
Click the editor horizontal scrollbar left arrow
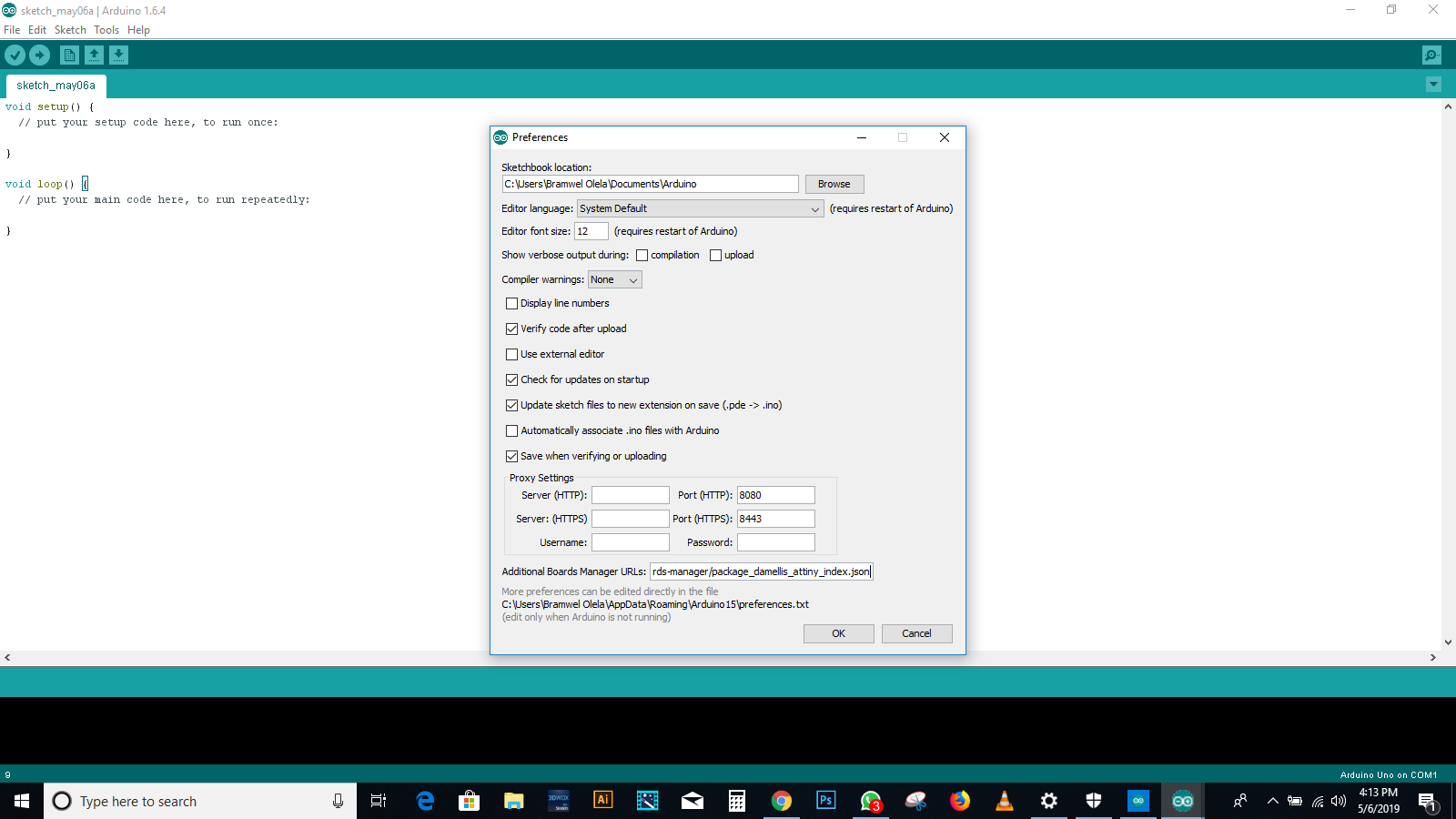7,657
